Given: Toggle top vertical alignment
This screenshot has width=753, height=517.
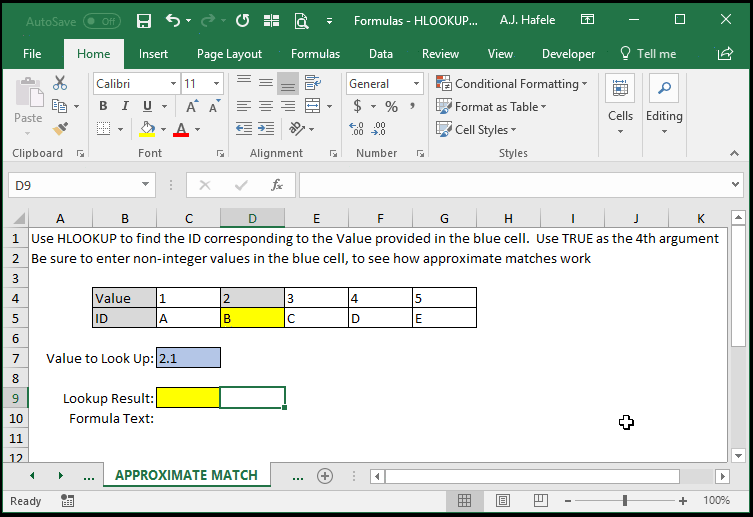Looking at the screenshot, I should tap(243, 83).
